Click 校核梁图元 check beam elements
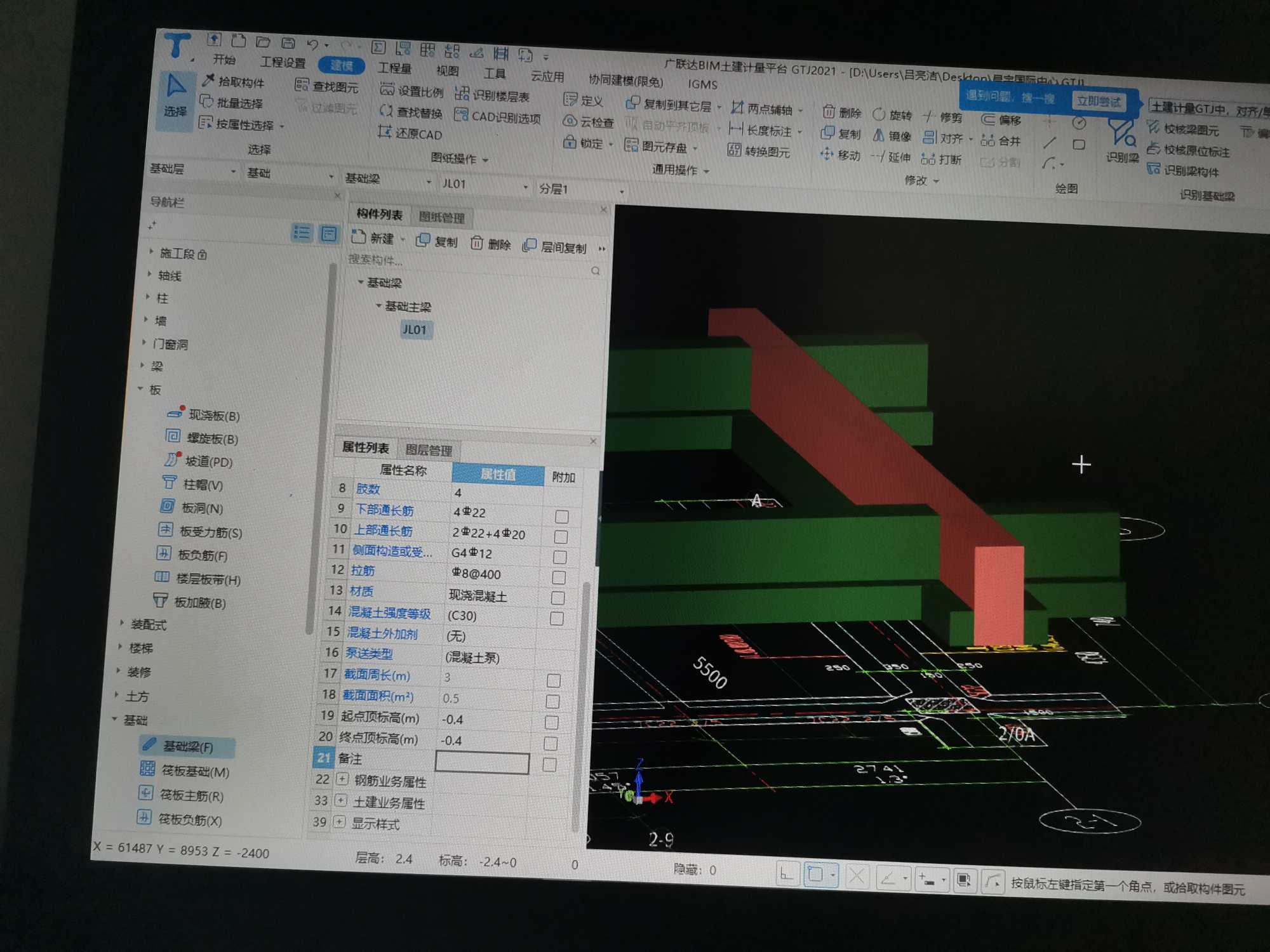1270x952 pixels. tap(1184, 129)
